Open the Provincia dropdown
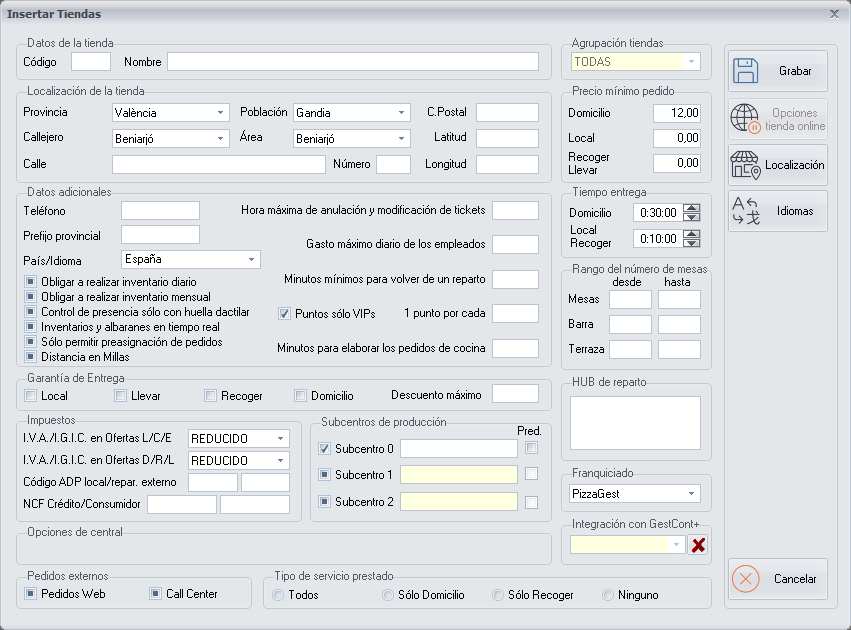 [221, 113]
